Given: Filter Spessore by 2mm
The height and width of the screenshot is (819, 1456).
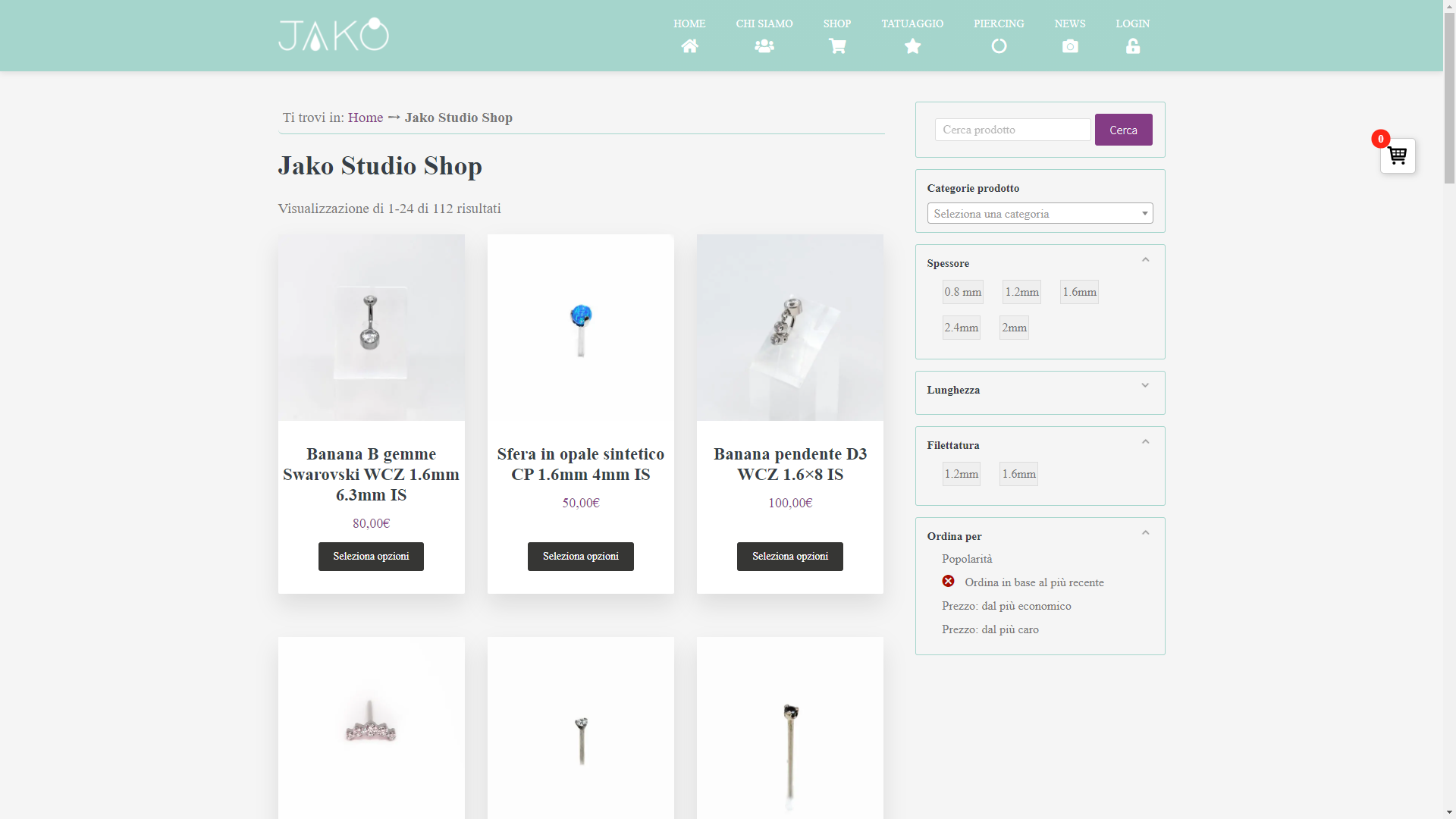Looking at the screenshot, I should (1014, 328).
